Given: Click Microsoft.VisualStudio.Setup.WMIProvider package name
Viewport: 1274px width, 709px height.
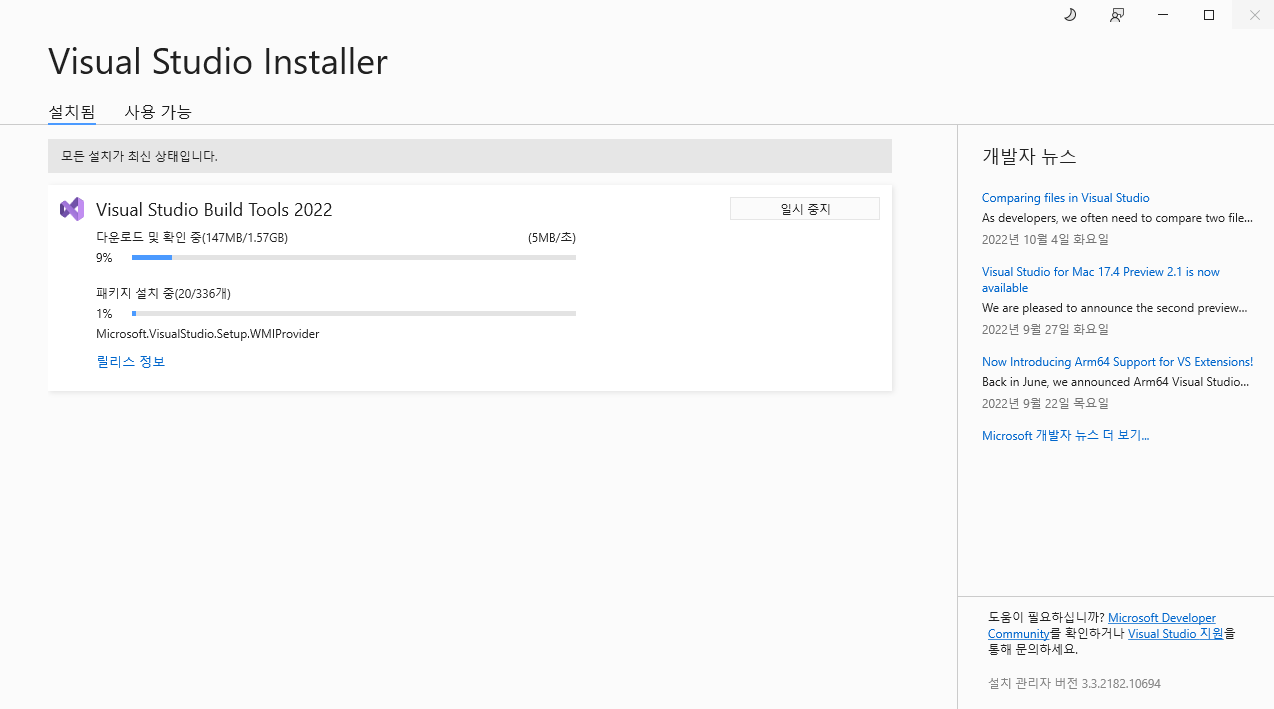Looking at the screenshot, I should 208,334.
